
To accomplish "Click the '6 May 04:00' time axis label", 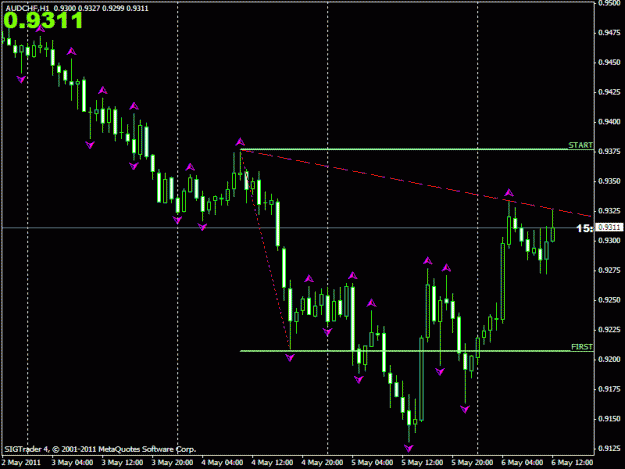I will pyautogui.click(x=522, y=463).
